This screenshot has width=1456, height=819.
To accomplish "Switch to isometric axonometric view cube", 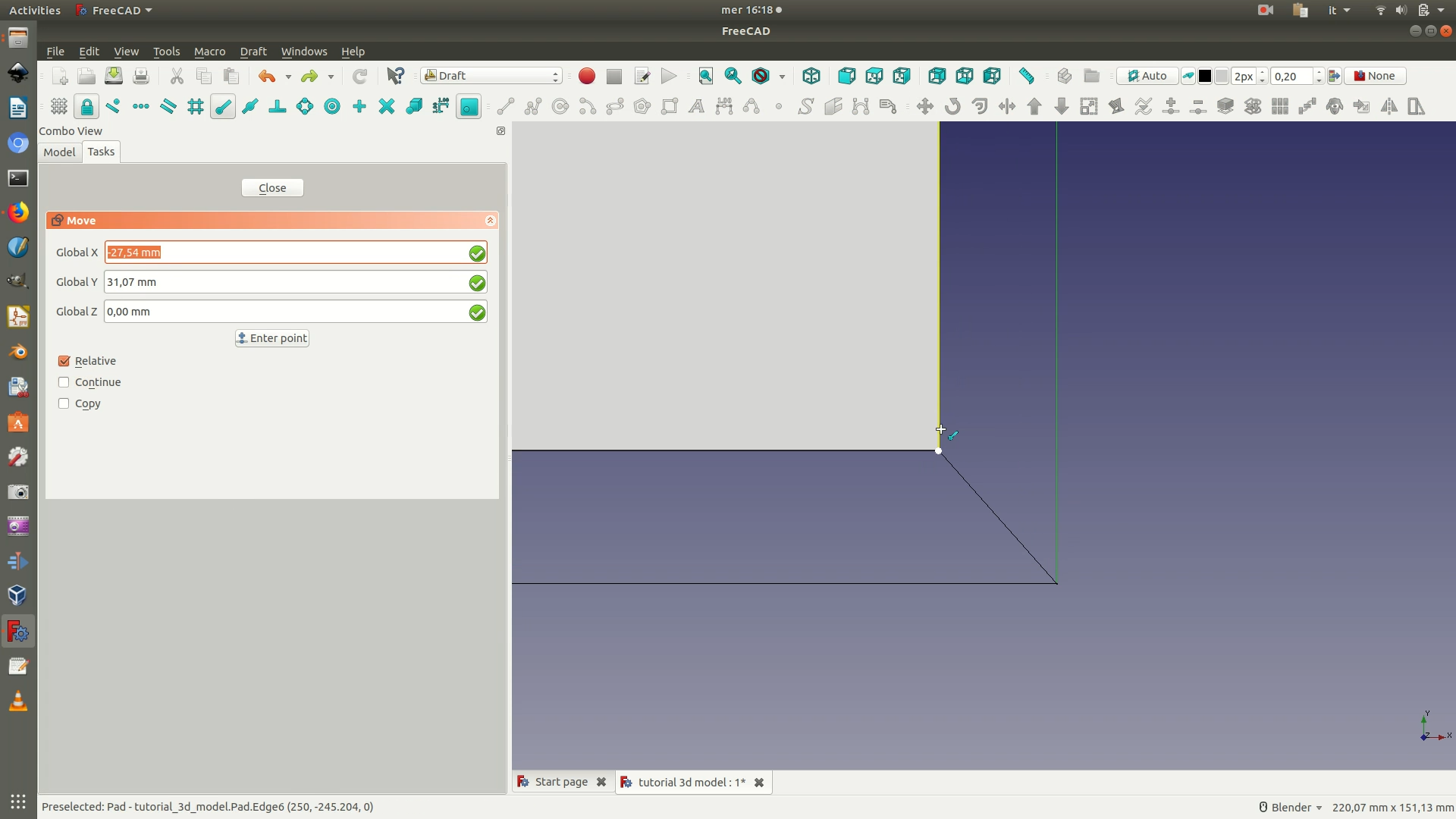I will pos(811,76).
